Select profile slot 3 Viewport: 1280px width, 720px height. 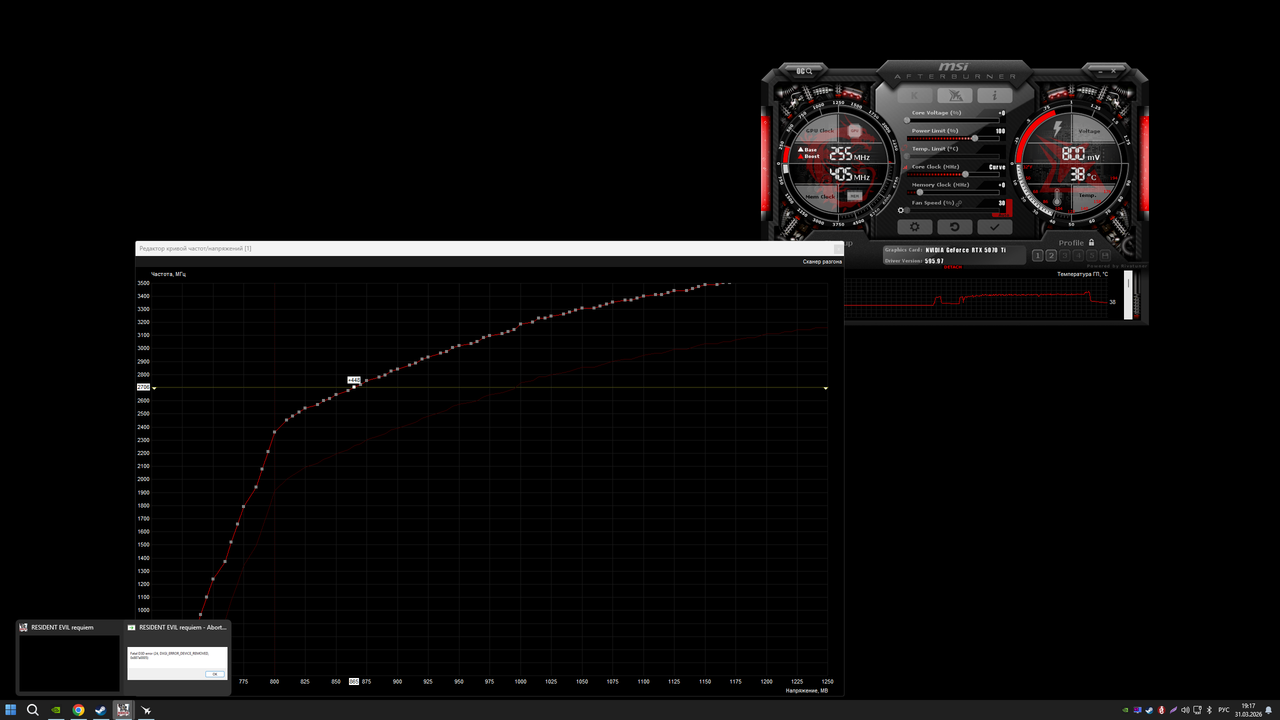[x=1065, y=255]
